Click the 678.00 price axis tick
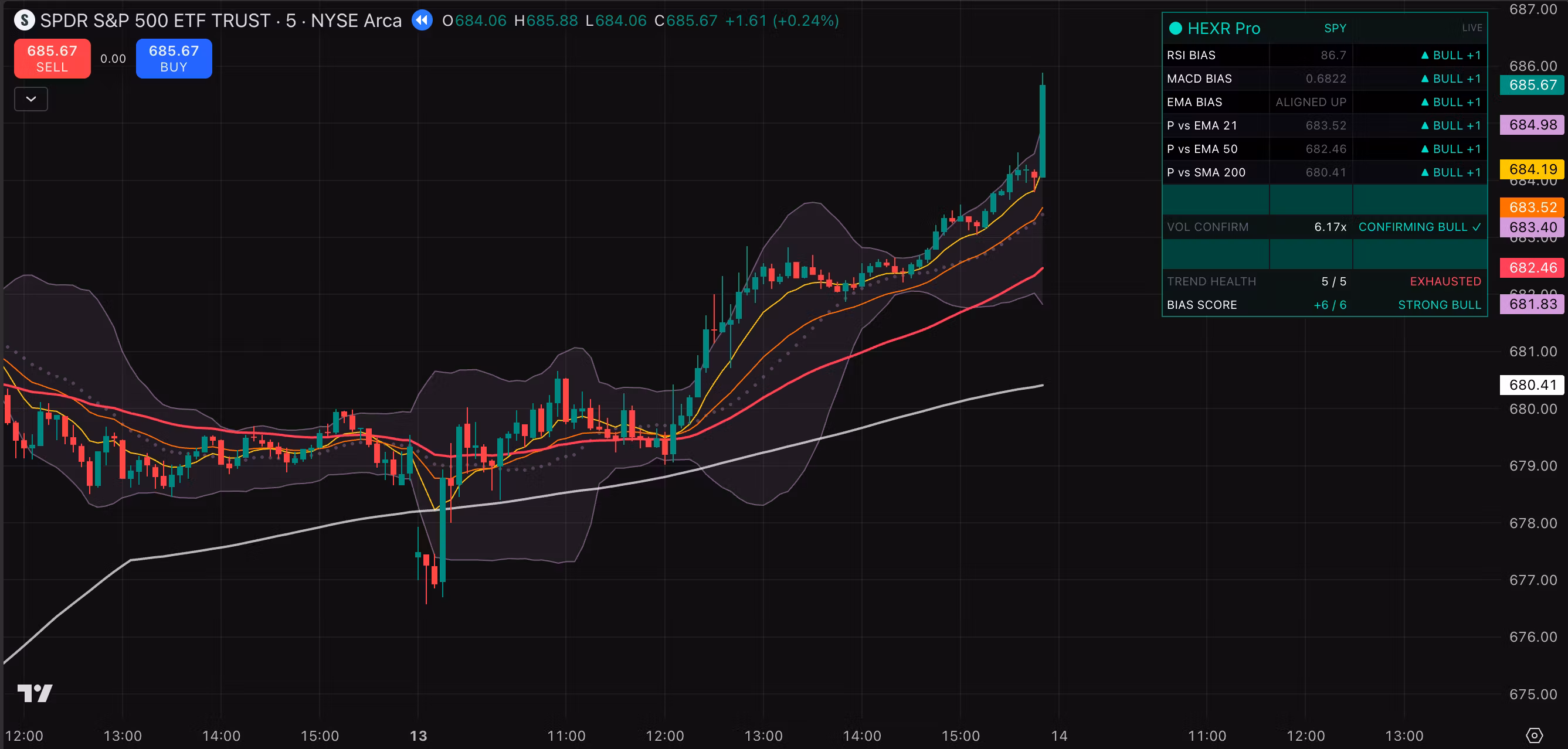 (x=1533, y=523)
